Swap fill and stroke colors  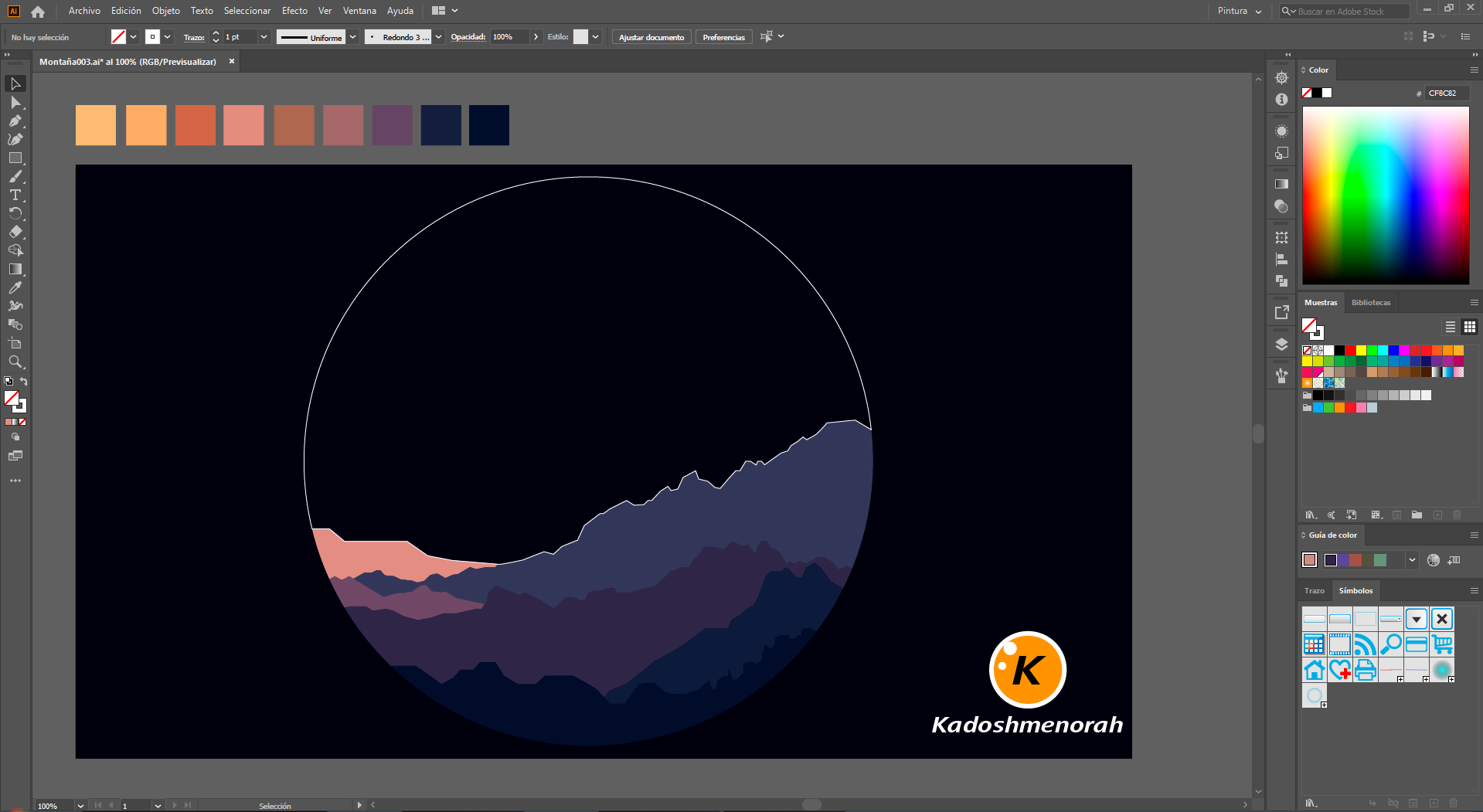click(24, 382)
